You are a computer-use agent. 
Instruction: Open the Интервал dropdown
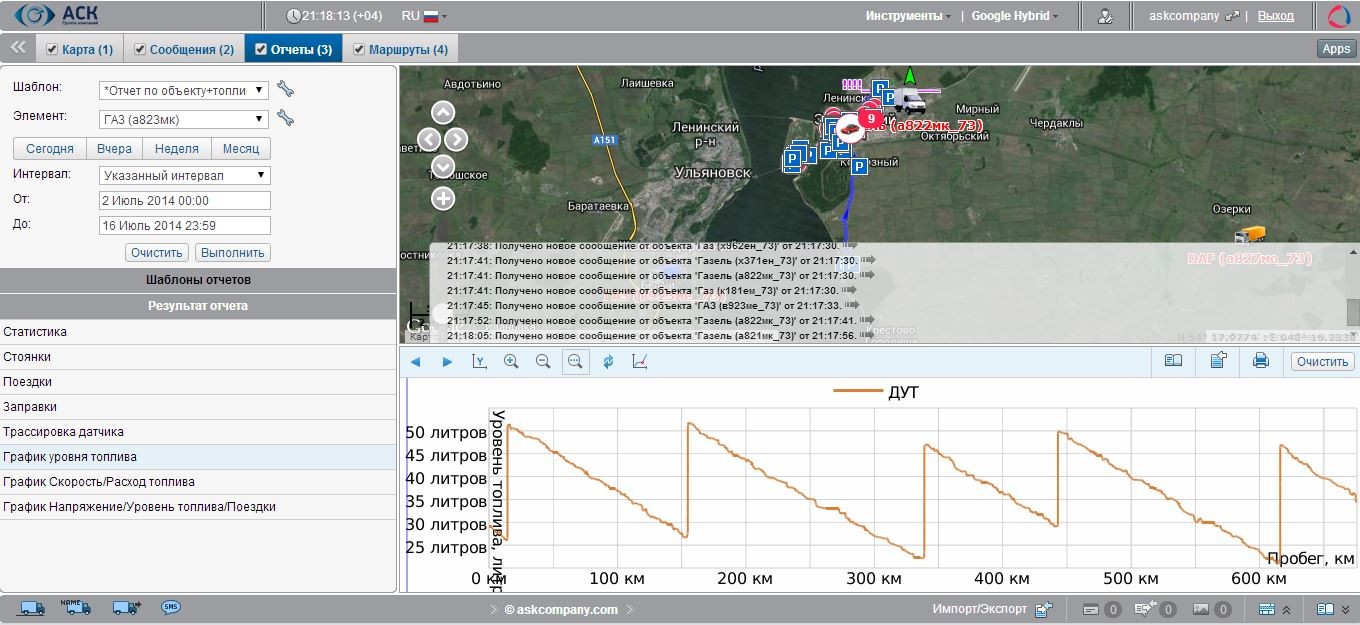click(184, 175)
